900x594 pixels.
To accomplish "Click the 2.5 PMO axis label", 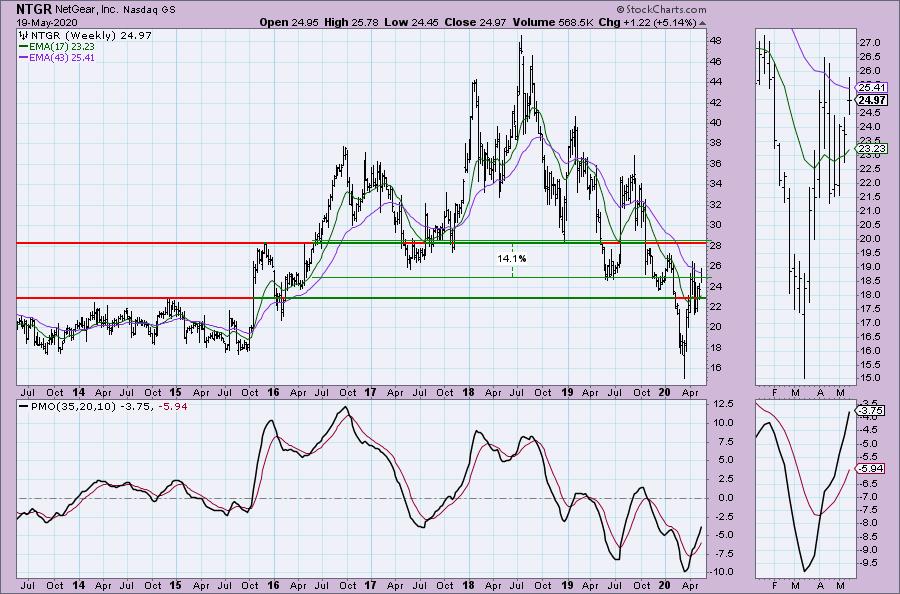I will coord(726,479).
